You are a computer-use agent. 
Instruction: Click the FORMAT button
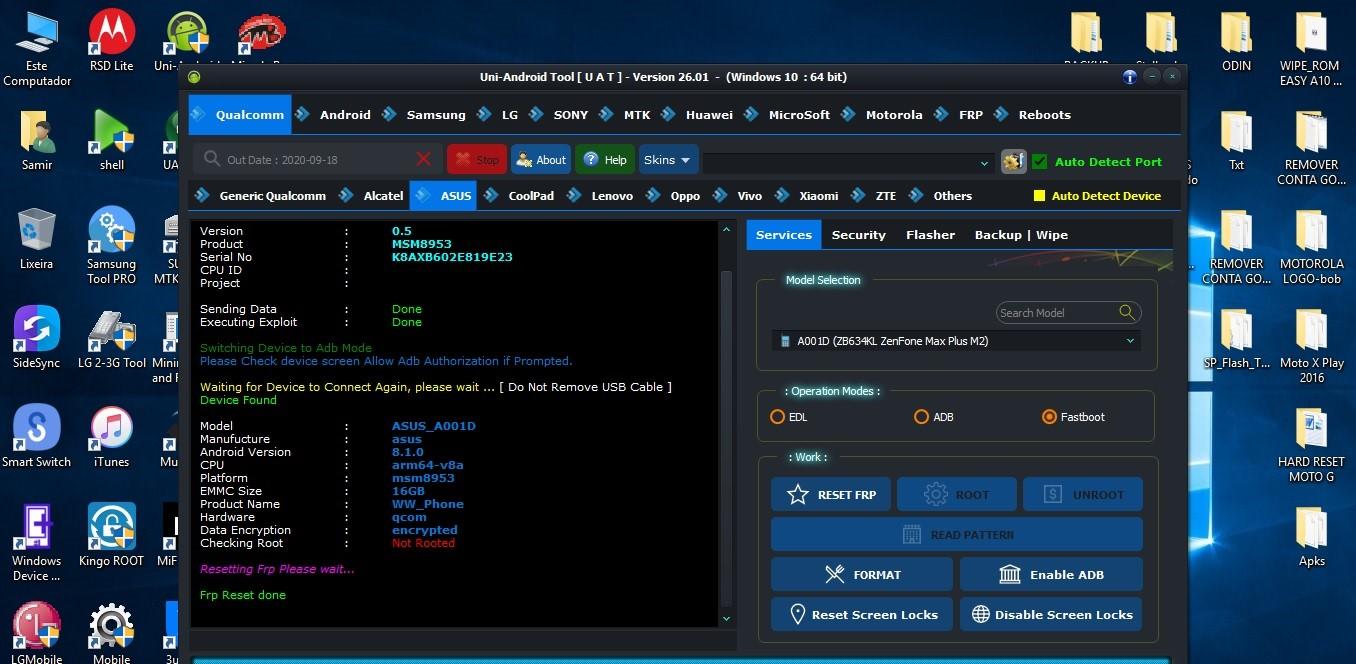click(x=862, y=575)
